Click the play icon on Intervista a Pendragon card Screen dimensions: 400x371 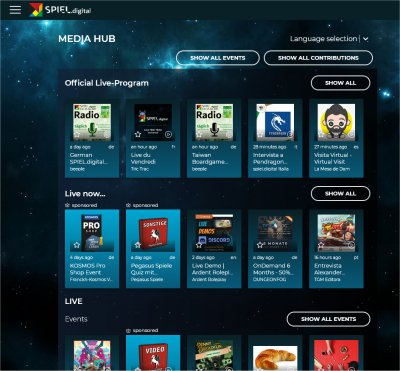[x=290, y=134]
